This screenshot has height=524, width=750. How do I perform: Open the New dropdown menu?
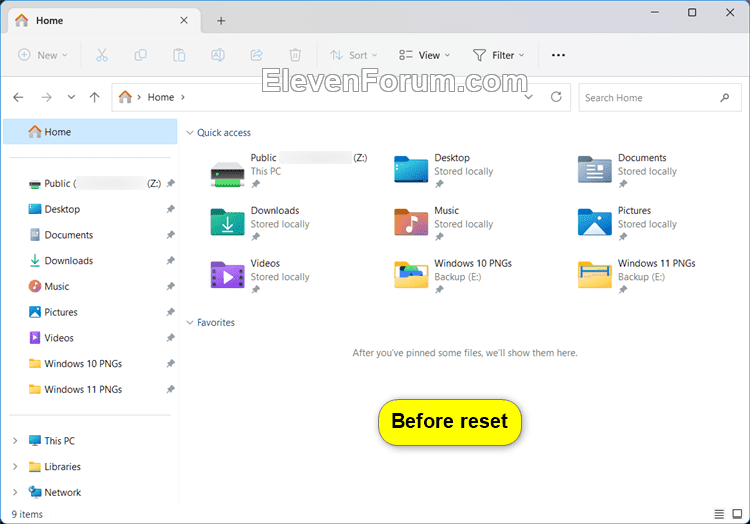click(x=43, y=55)
